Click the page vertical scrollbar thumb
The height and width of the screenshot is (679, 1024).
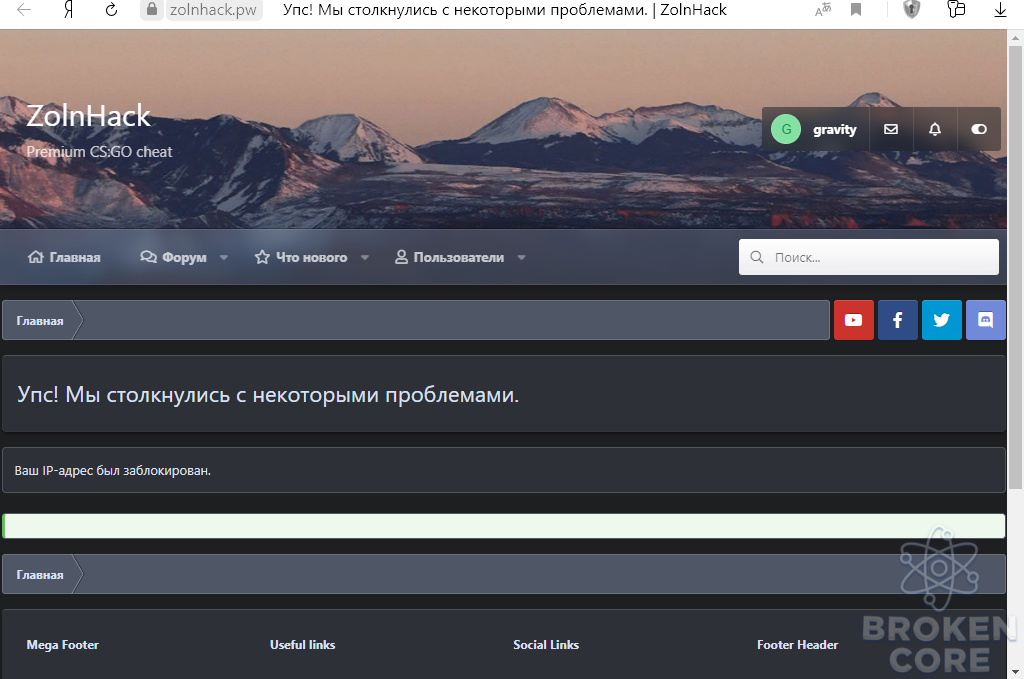point(1015,266)
